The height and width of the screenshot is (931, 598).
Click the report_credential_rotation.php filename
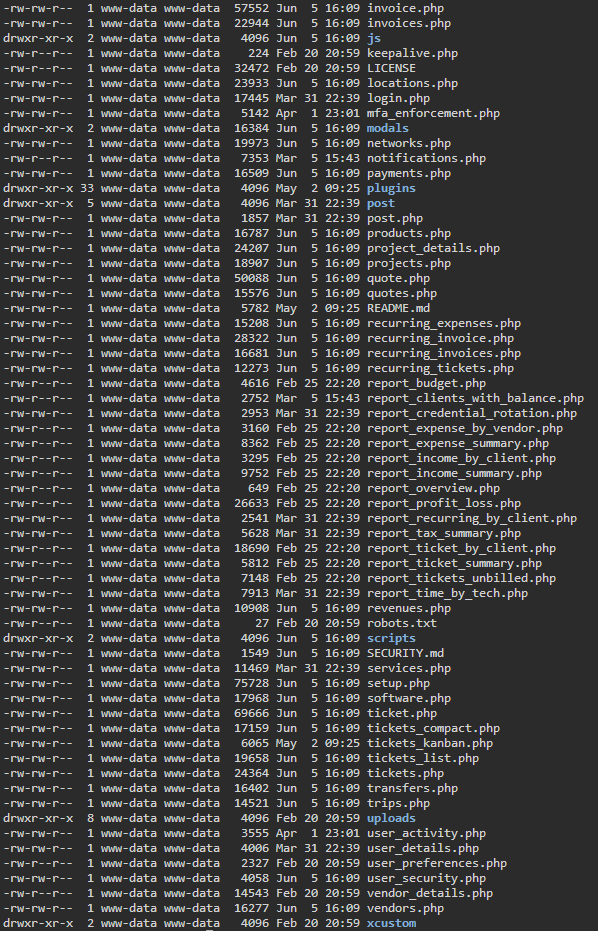[472, 413]
